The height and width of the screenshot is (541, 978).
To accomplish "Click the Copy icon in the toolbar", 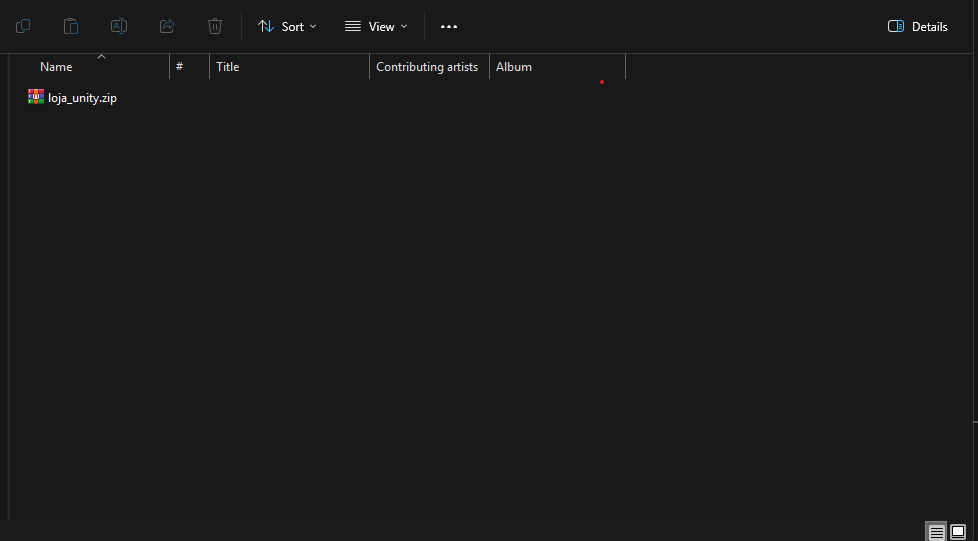I will point(23,26).
